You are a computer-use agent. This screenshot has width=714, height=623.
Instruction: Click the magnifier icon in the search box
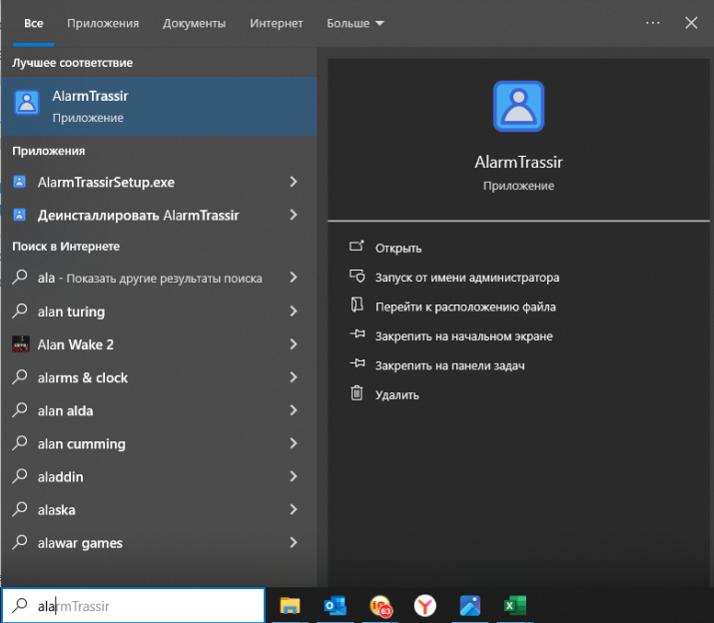pos(20,605)
